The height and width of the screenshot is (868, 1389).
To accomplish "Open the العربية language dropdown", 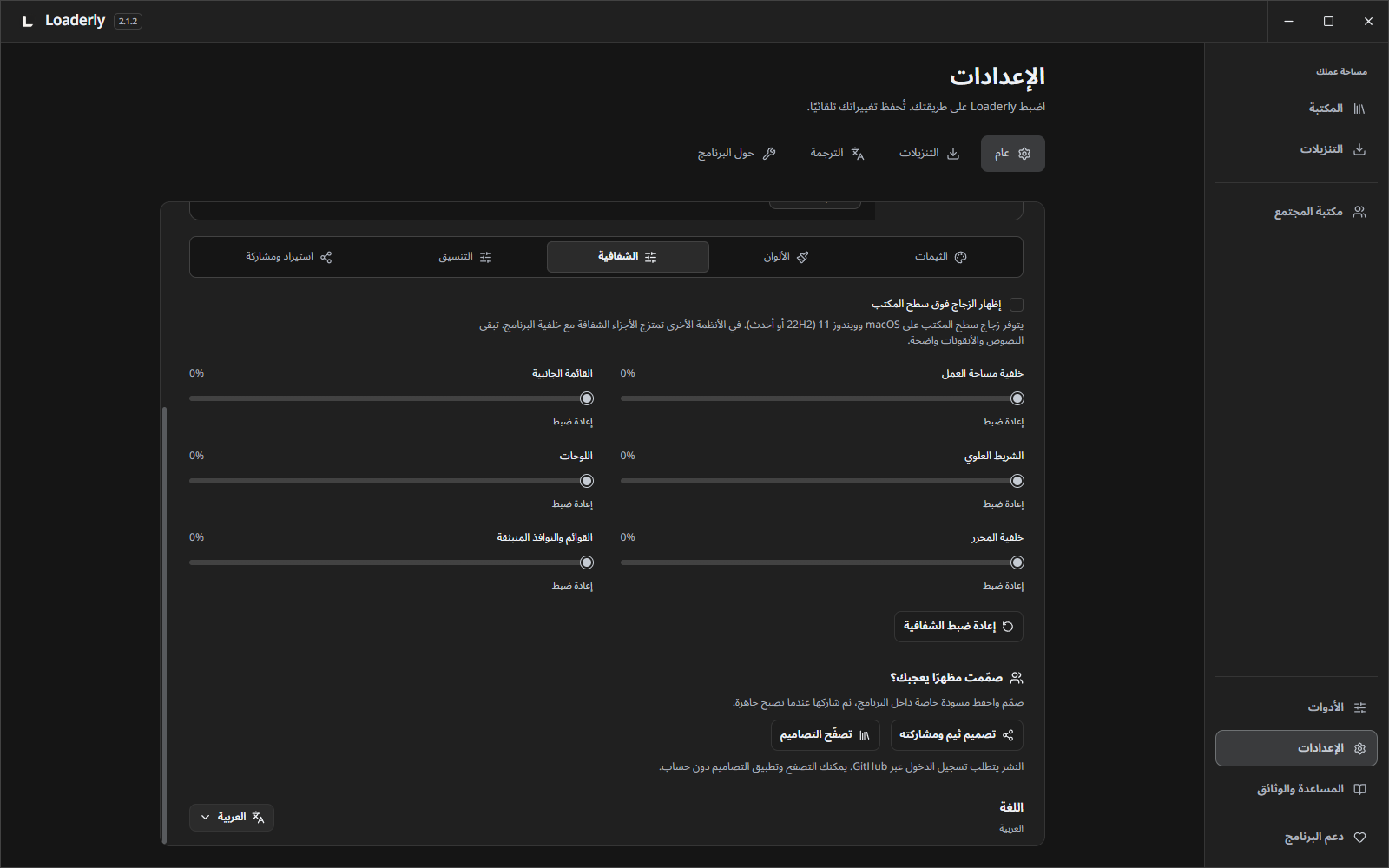I will pyautogui.click(x=232, y=818).
